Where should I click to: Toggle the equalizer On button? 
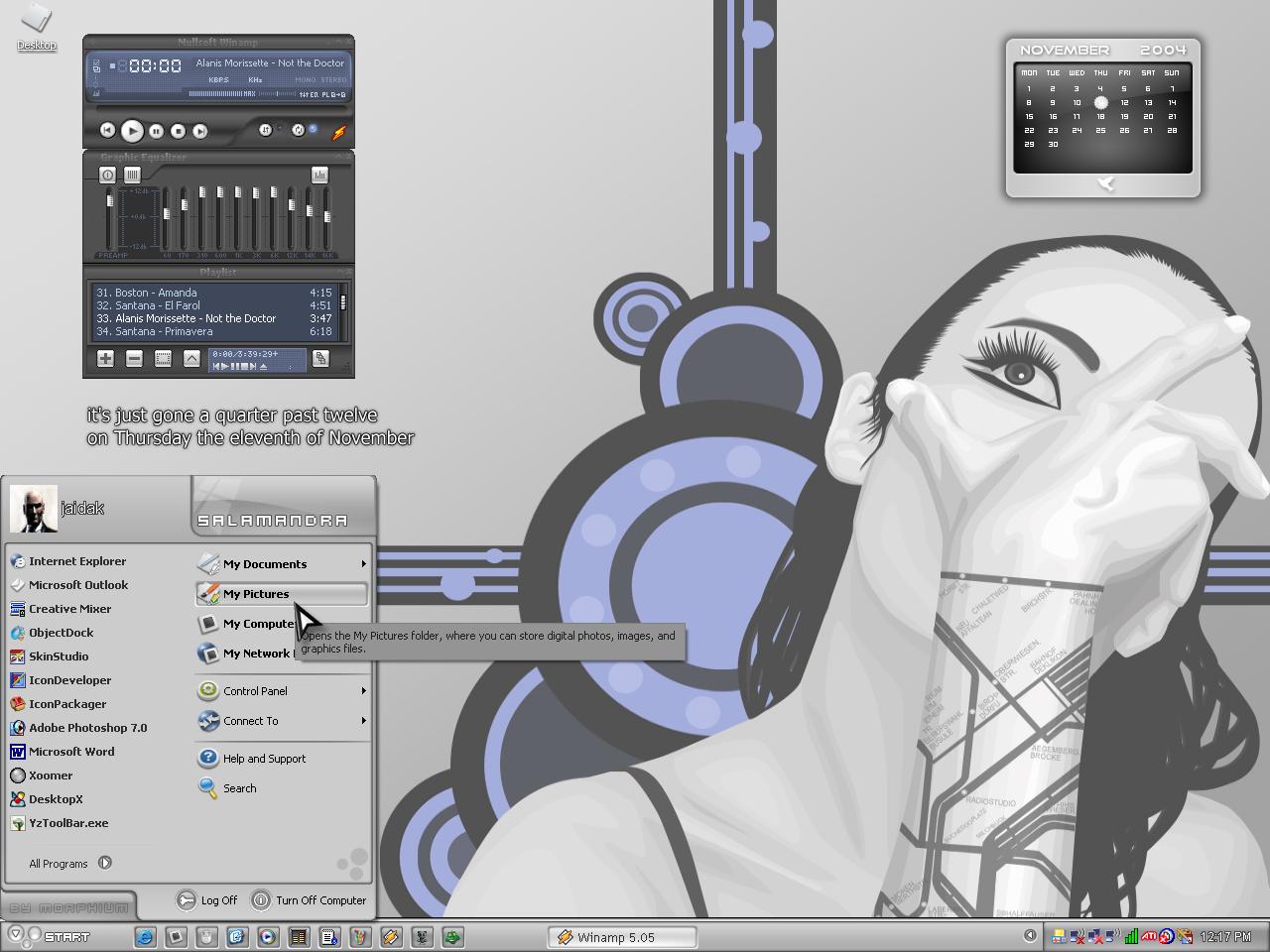[107, 175]
